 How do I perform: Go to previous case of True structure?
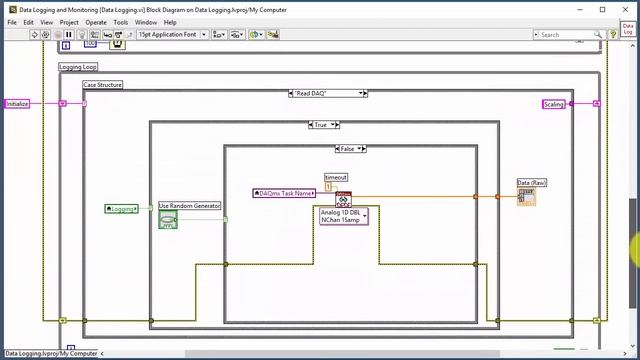tap(311, 124)
